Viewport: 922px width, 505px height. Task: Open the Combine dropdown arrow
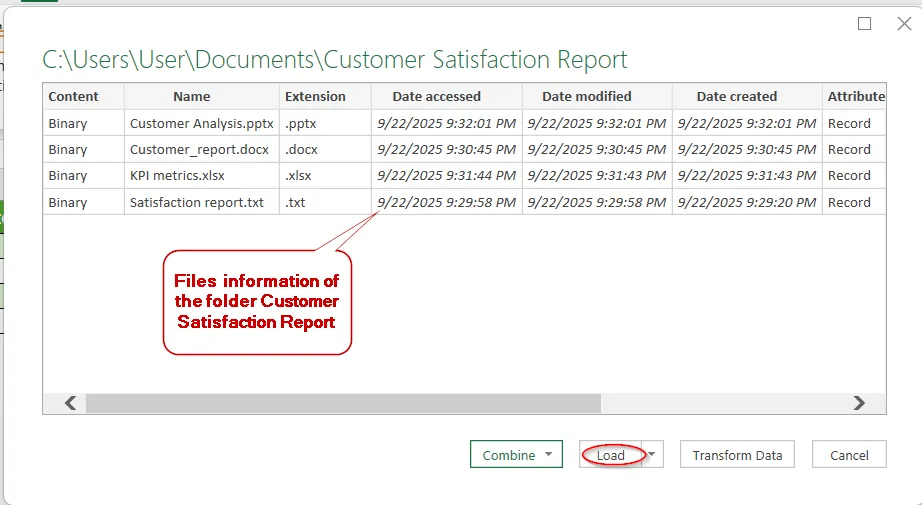(x=548, y=454)
